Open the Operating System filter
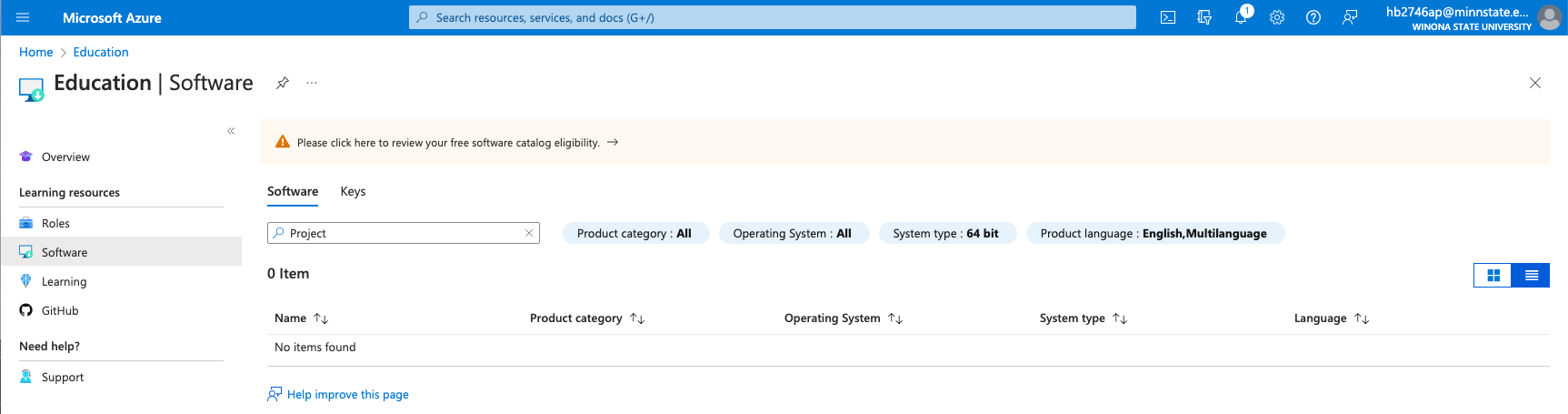The image size is (1568, 414). point(793,233)
